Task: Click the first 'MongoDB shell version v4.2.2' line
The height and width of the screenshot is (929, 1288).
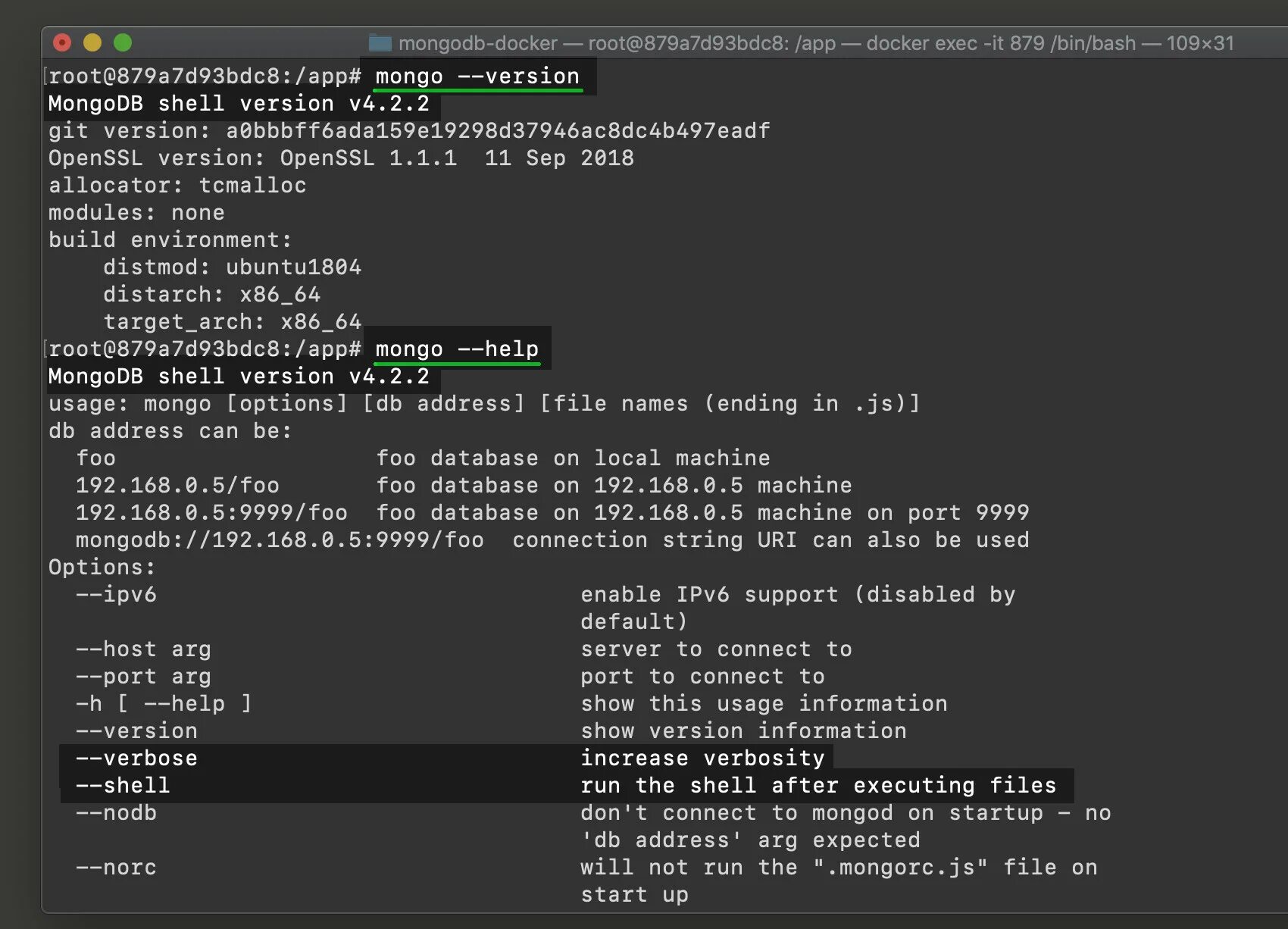Action: click(x=239, y=104)
